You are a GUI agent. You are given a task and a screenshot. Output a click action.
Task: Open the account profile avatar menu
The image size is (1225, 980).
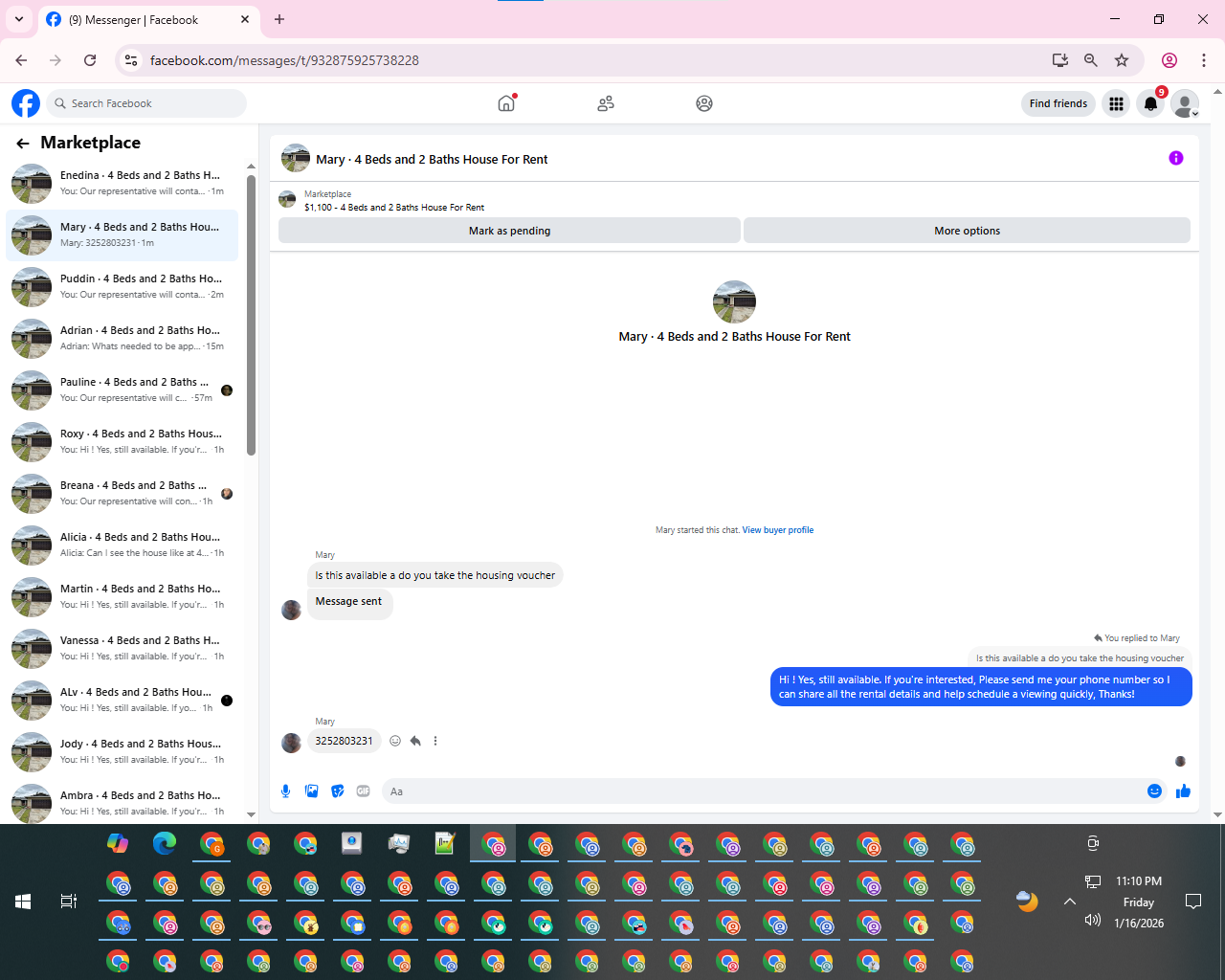(x=1185, y=103)
